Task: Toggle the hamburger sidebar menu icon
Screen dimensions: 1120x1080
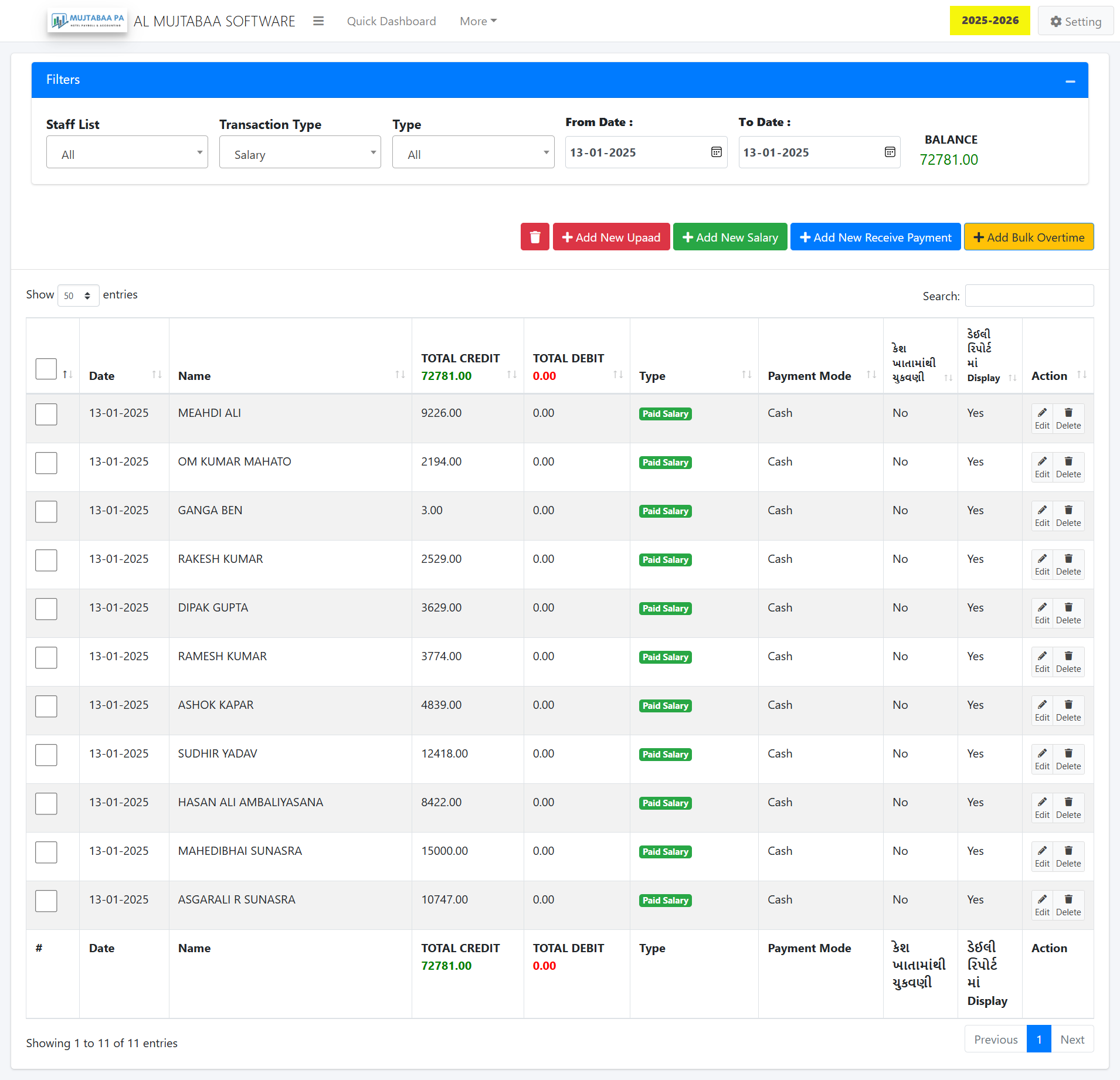Action: pyautogui.click(x=318, y=21)
